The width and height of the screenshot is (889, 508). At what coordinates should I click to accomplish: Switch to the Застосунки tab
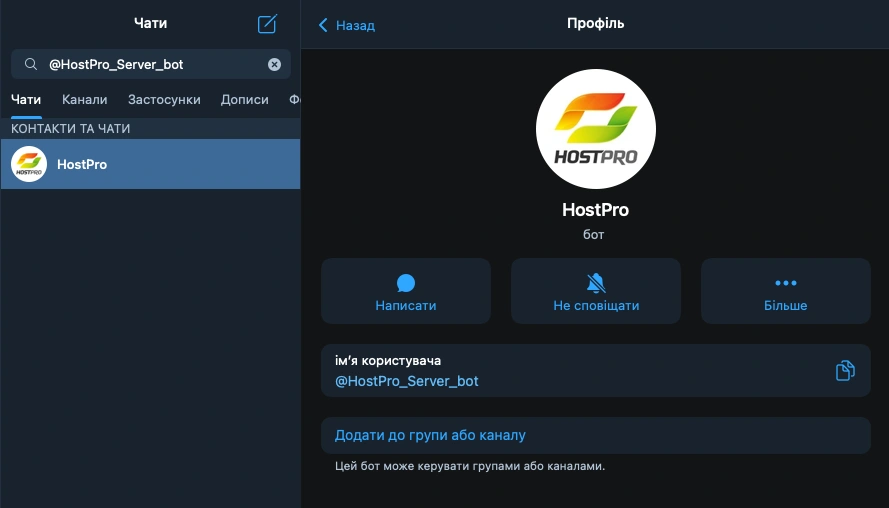[x=164, y=100]
